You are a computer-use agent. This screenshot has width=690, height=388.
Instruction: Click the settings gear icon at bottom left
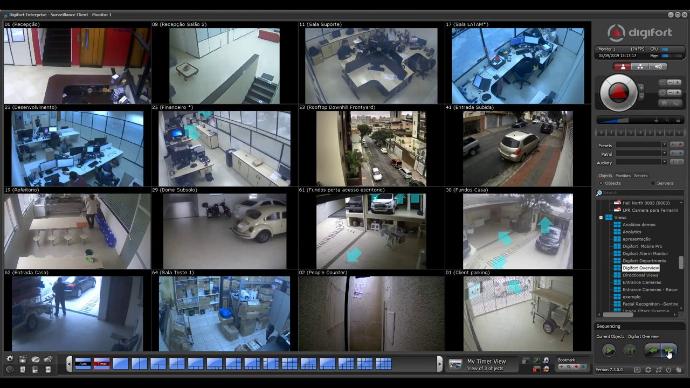pos(10,359)
